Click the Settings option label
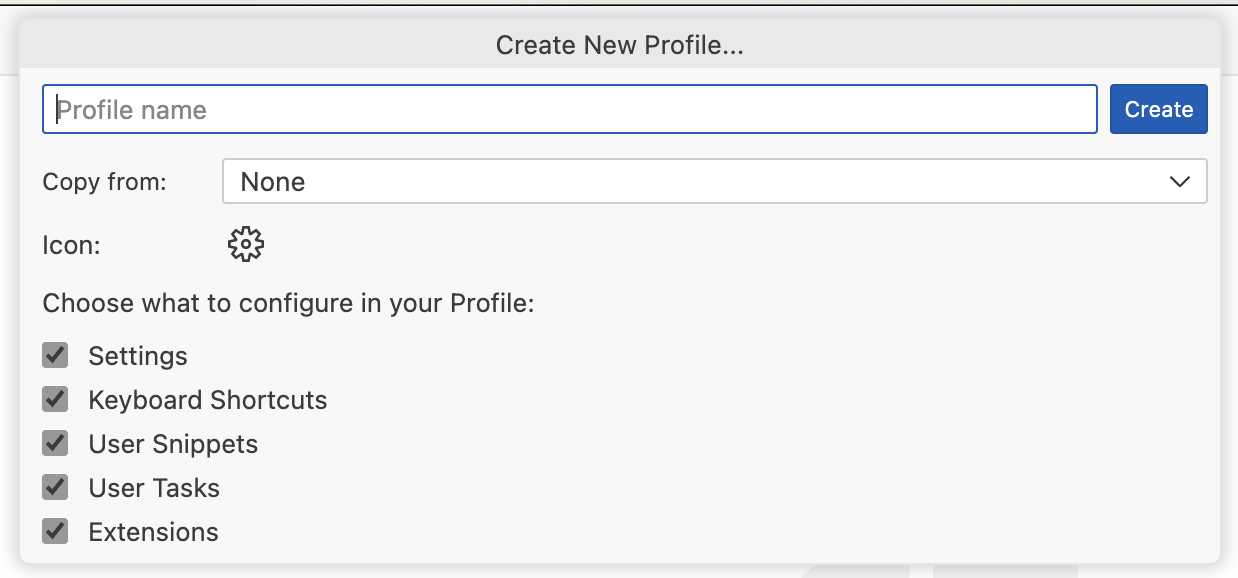 point(138,356)
